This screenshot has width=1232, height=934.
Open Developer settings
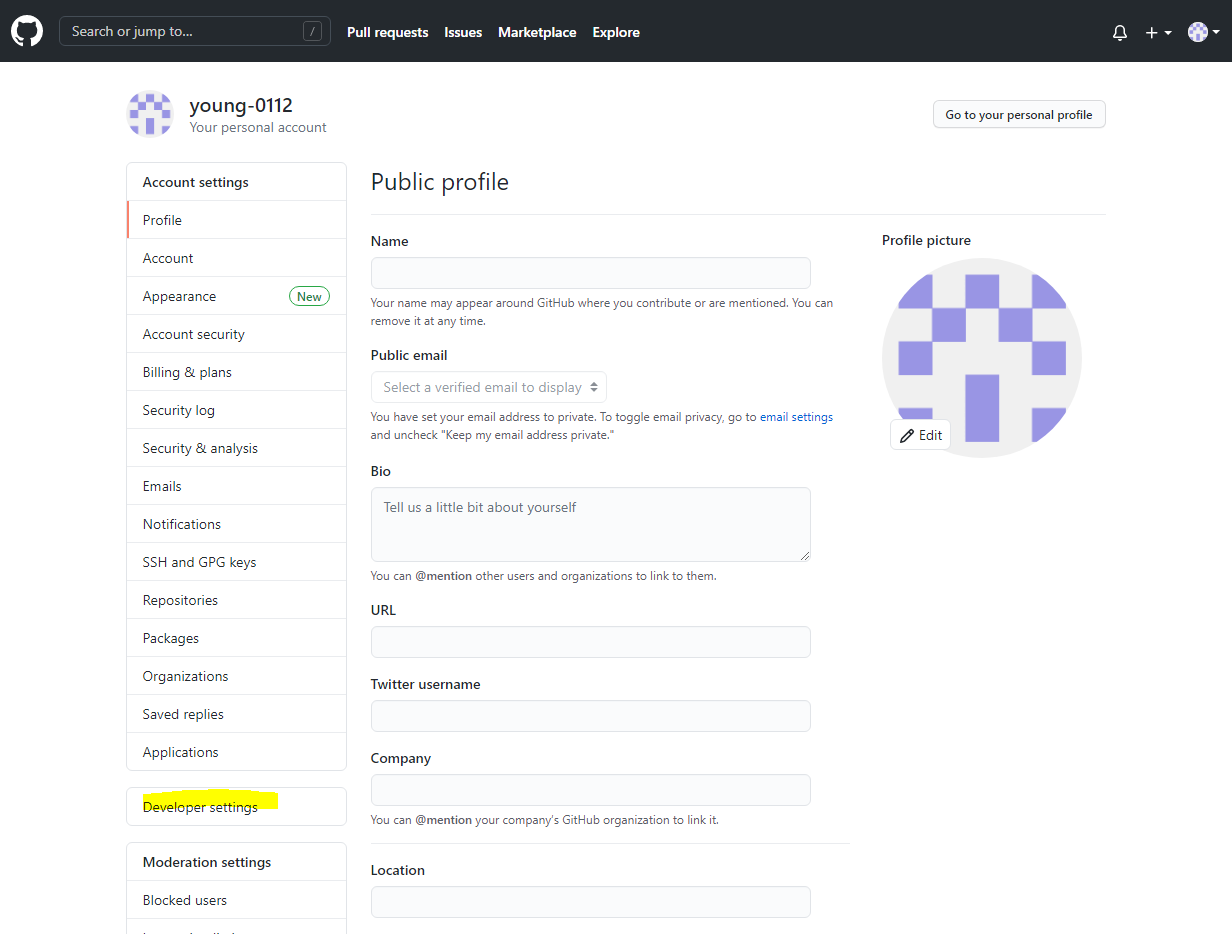click(x=236, y=807)
